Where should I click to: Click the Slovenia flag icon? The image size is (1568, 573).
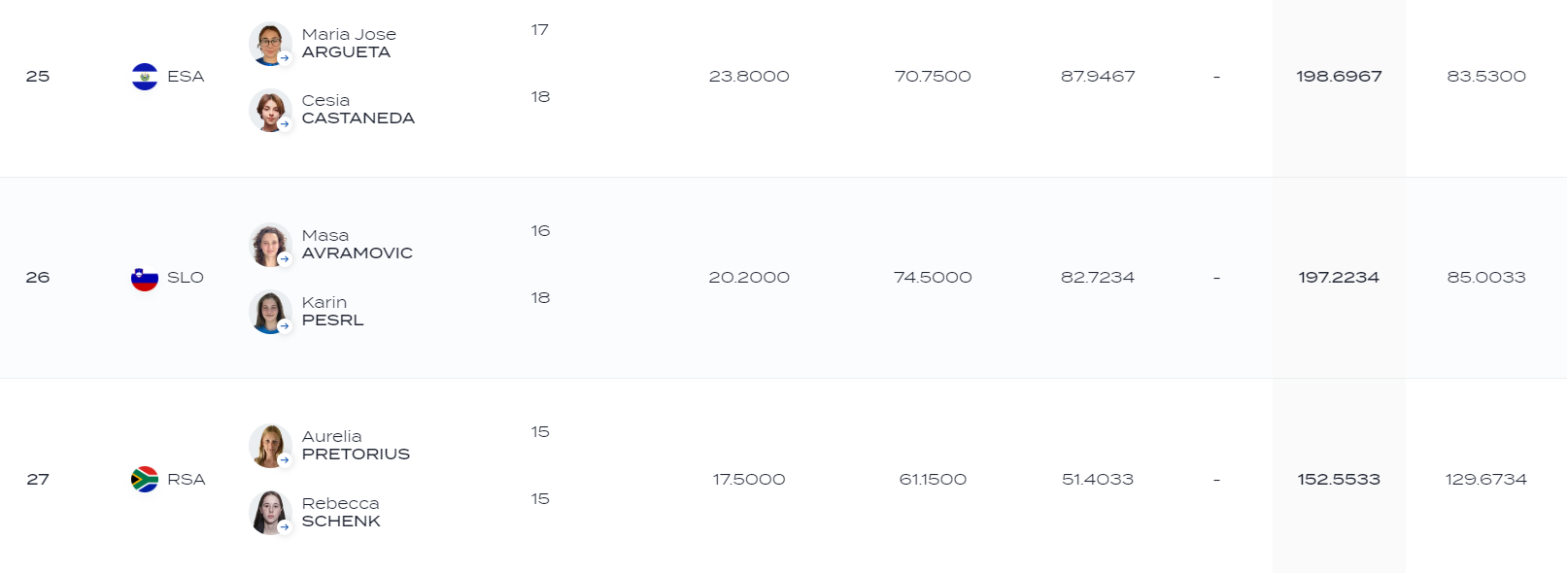pyautogui.click(x=145, y=278)
